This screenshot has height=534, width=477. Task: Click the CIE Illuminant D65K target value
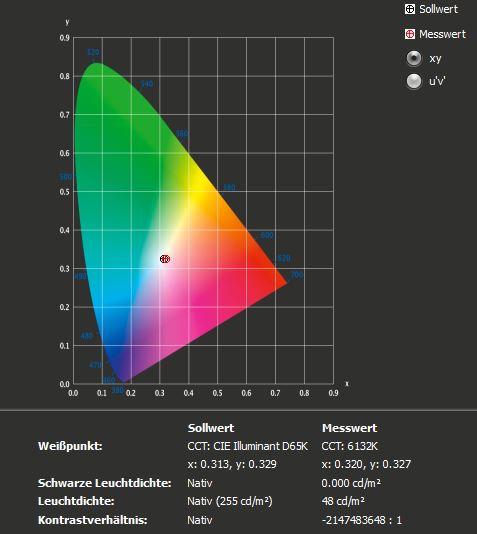[x=247, y=446]
